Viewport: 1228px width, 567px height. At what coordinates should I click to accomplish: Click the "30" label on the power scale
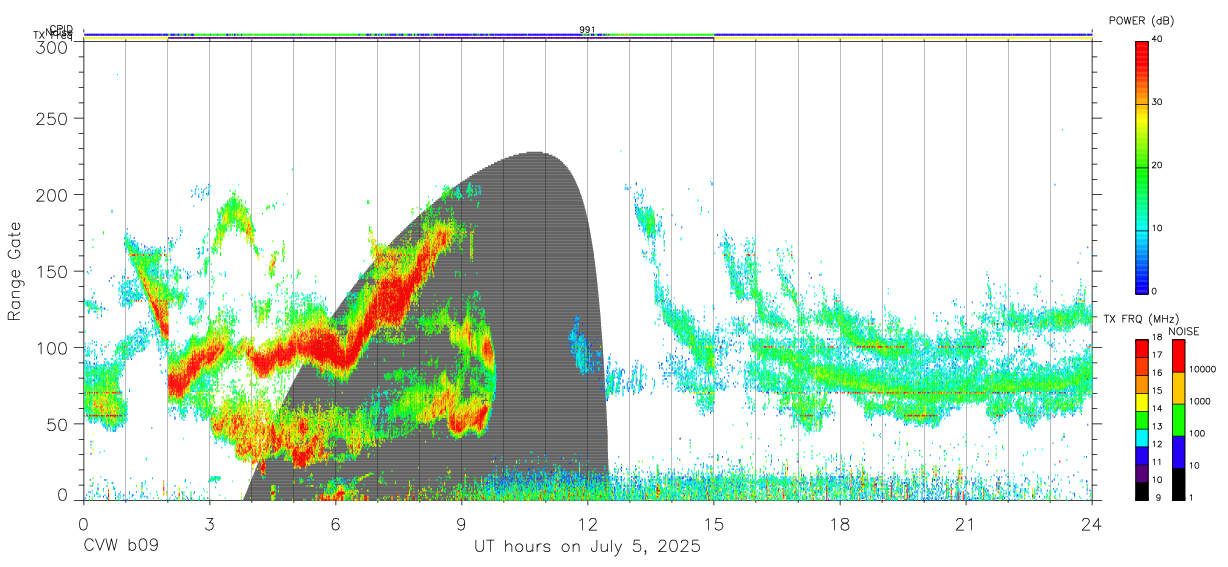[x=1157, y=102]
